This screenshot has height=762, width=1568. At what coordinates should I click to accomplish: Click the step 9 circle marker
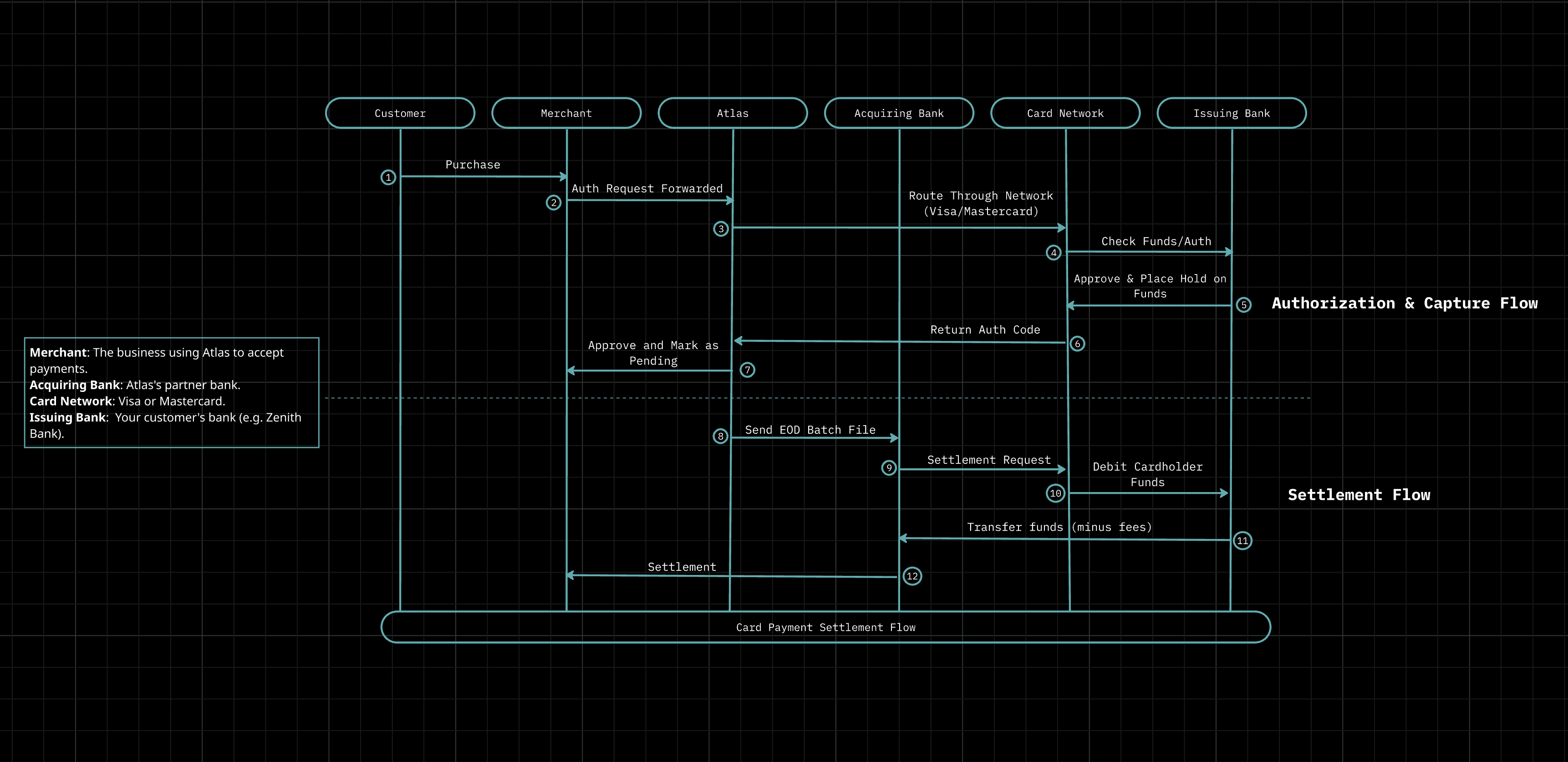tap(889, 467)
